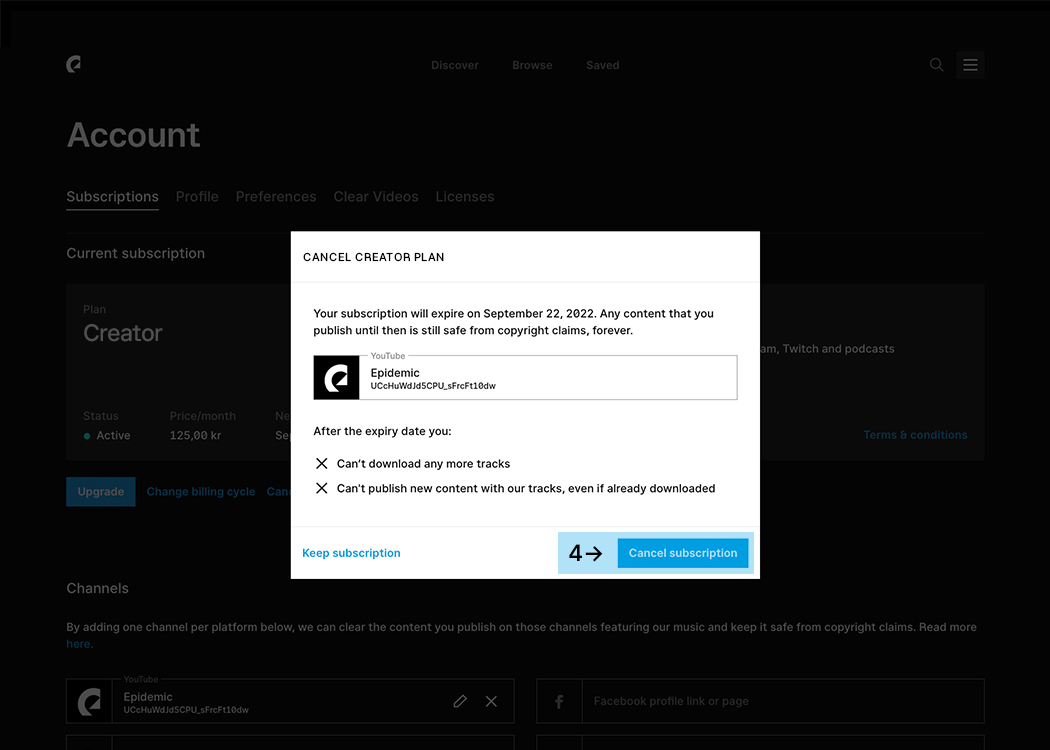
Task: Click the 'Current subscription' heading
Action: tap(135, 253)
